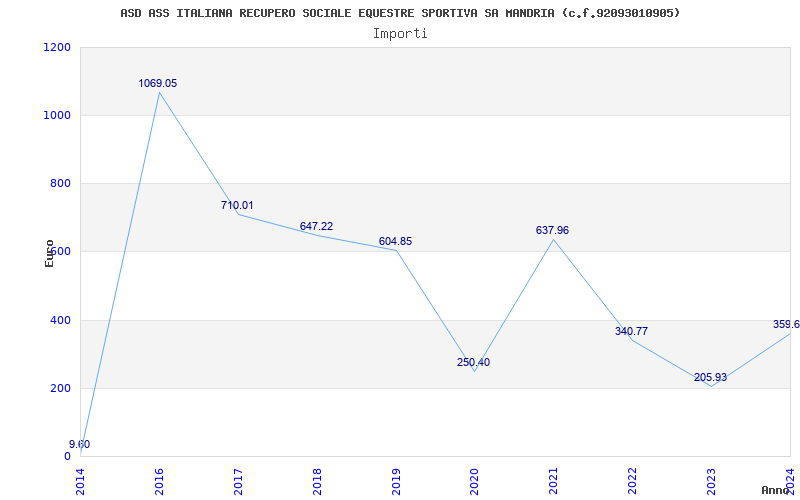Click the 1200 y-axis tick label
Image resolution: width=800 pixels, height=500 pixels.
pos(58,47)
